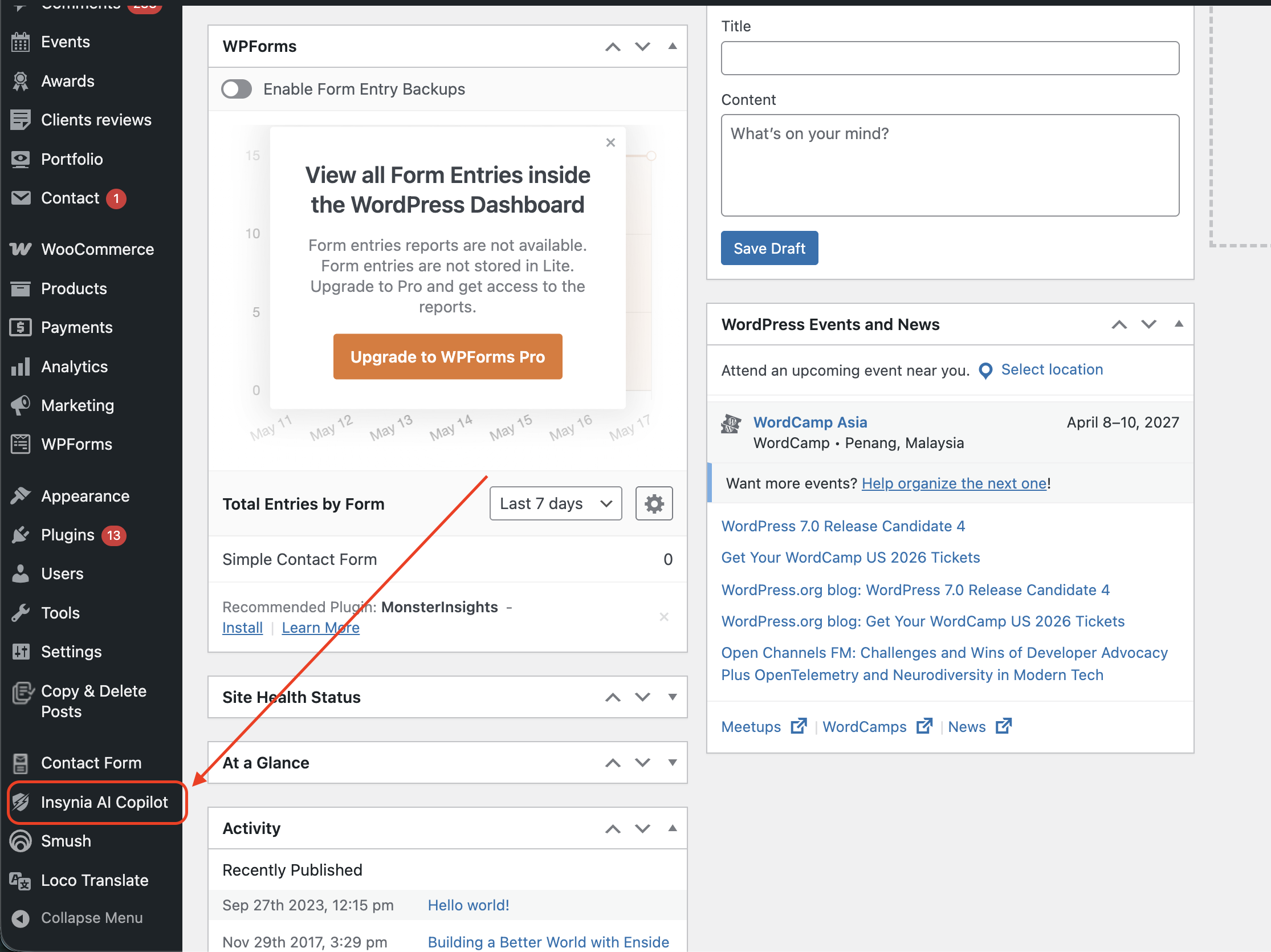Click the WordCamp Asia event icon
The height and width of the screenshot is (952, 1271).
(731, 424)
